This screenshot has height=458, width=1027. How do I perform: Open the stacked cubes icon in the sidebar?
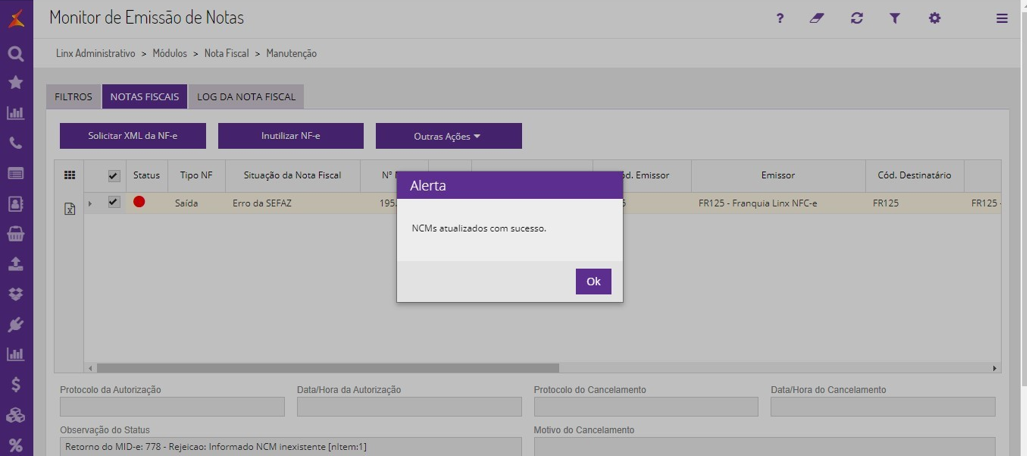(16, 415)
